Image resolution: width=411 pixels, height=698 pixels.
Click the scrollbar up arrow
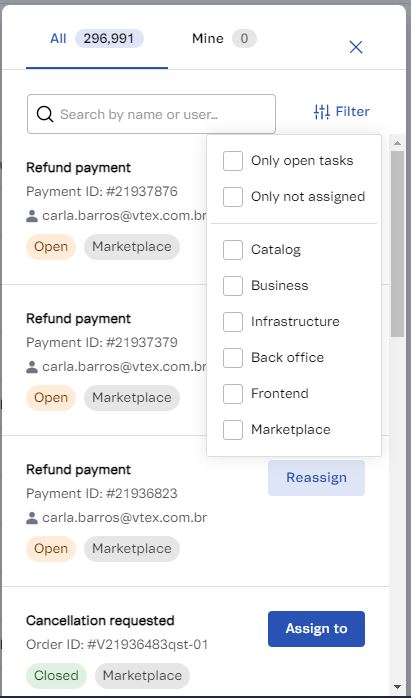[397, 143]
